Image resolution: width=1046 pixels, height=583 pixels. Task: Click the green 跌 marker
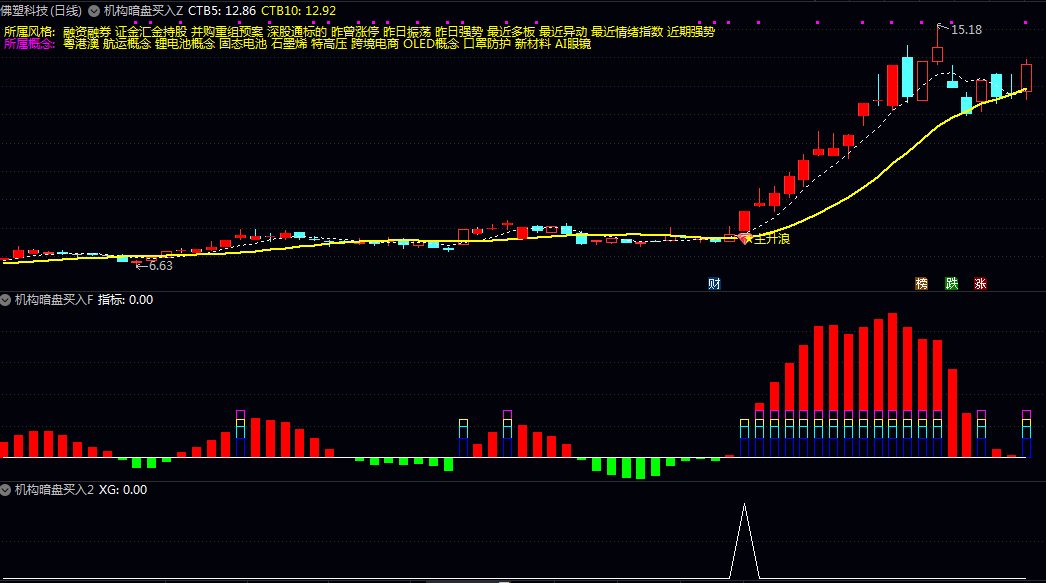pyautogui.click(x=951, y=283)
